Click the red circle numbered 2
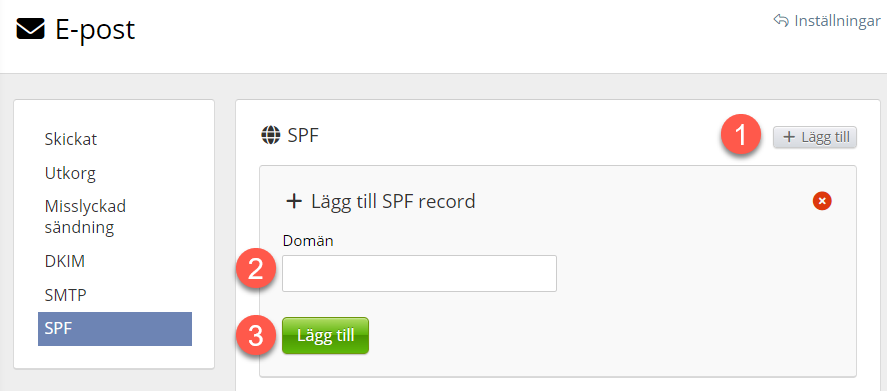The width and height of the screenshot is (887, 391). (256, 269)
